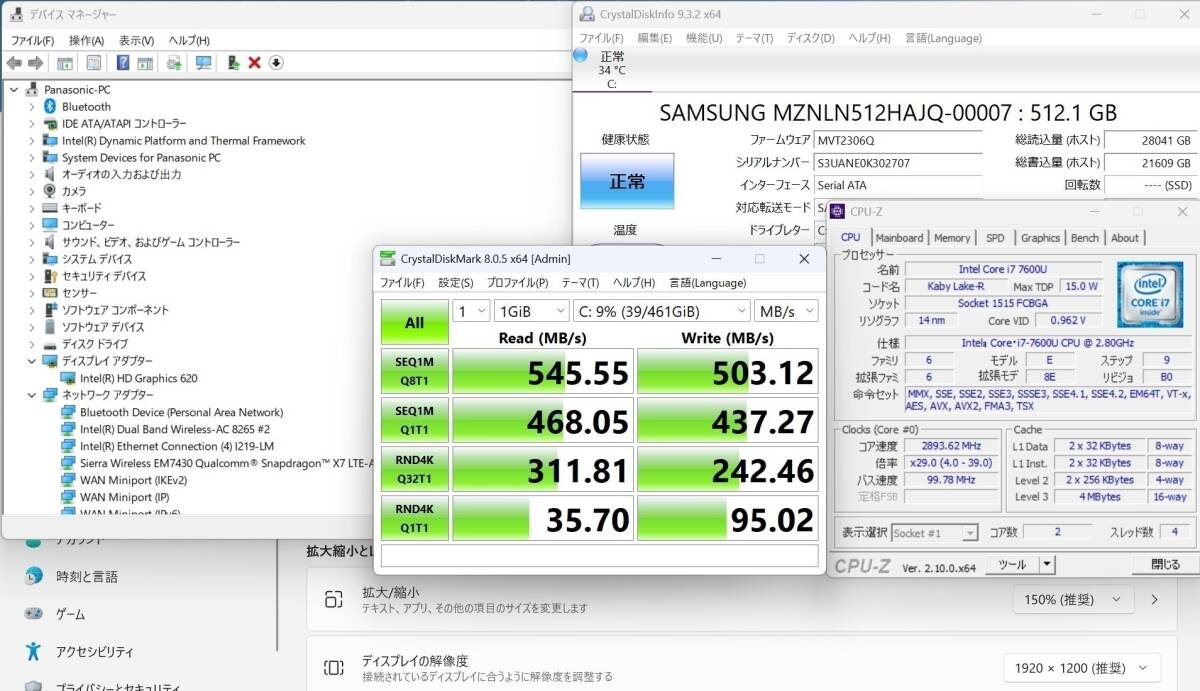Switch to the Mainboard tab in CPU-Z
Viewport: 1200px width, 691px height.
tap(899, 238)
